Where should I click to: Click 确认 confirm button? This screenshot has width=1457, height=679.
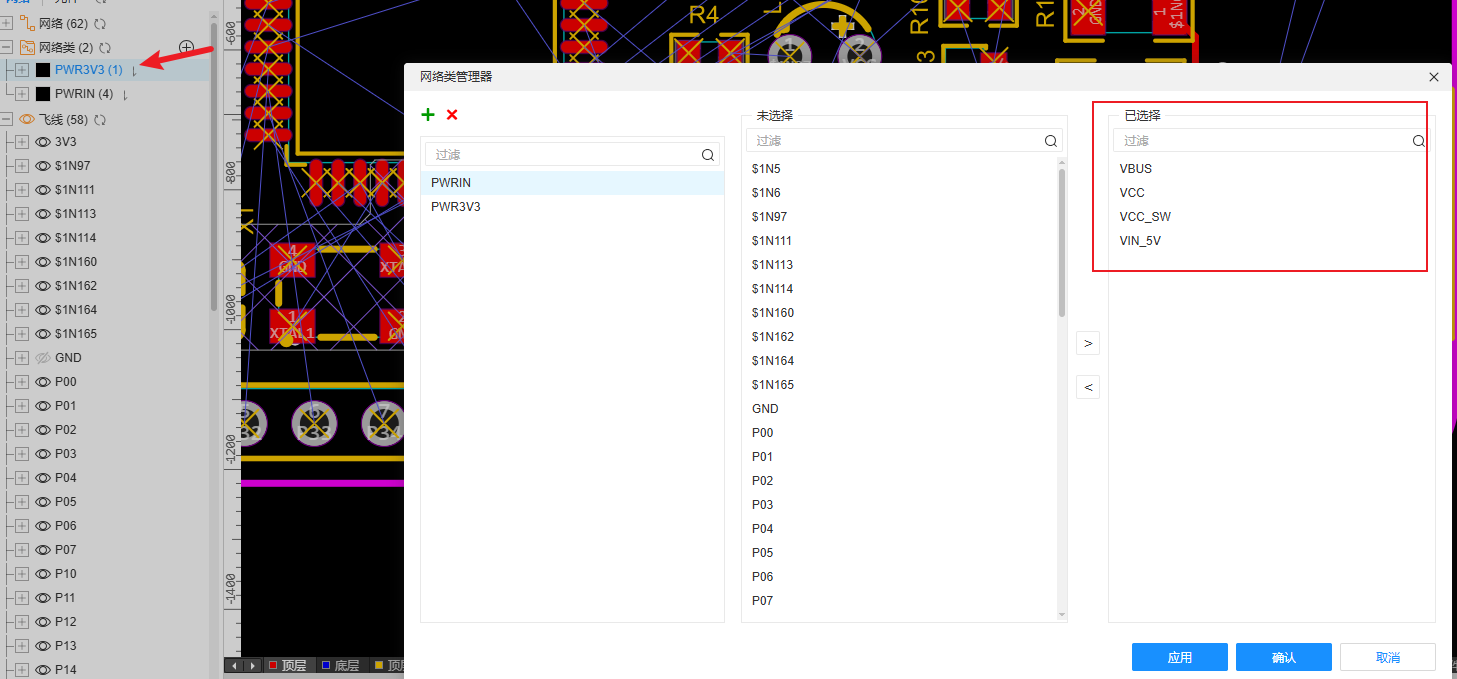pos(1284,657)
